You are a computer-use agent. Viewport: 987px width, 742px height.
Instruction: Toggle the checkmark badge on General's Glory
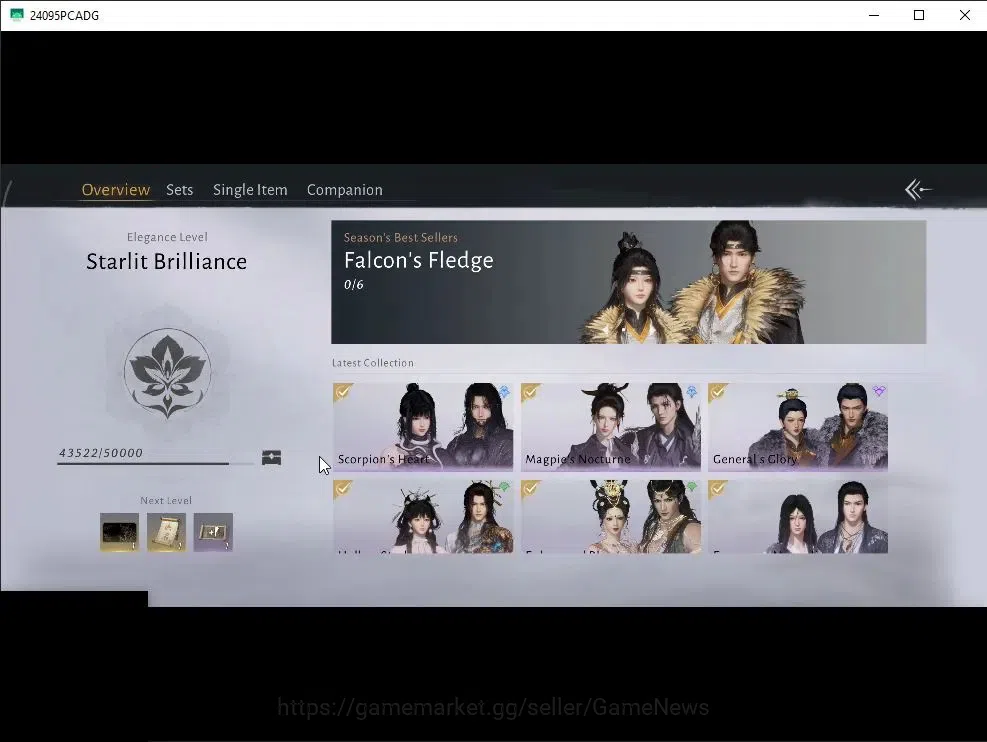718,393
